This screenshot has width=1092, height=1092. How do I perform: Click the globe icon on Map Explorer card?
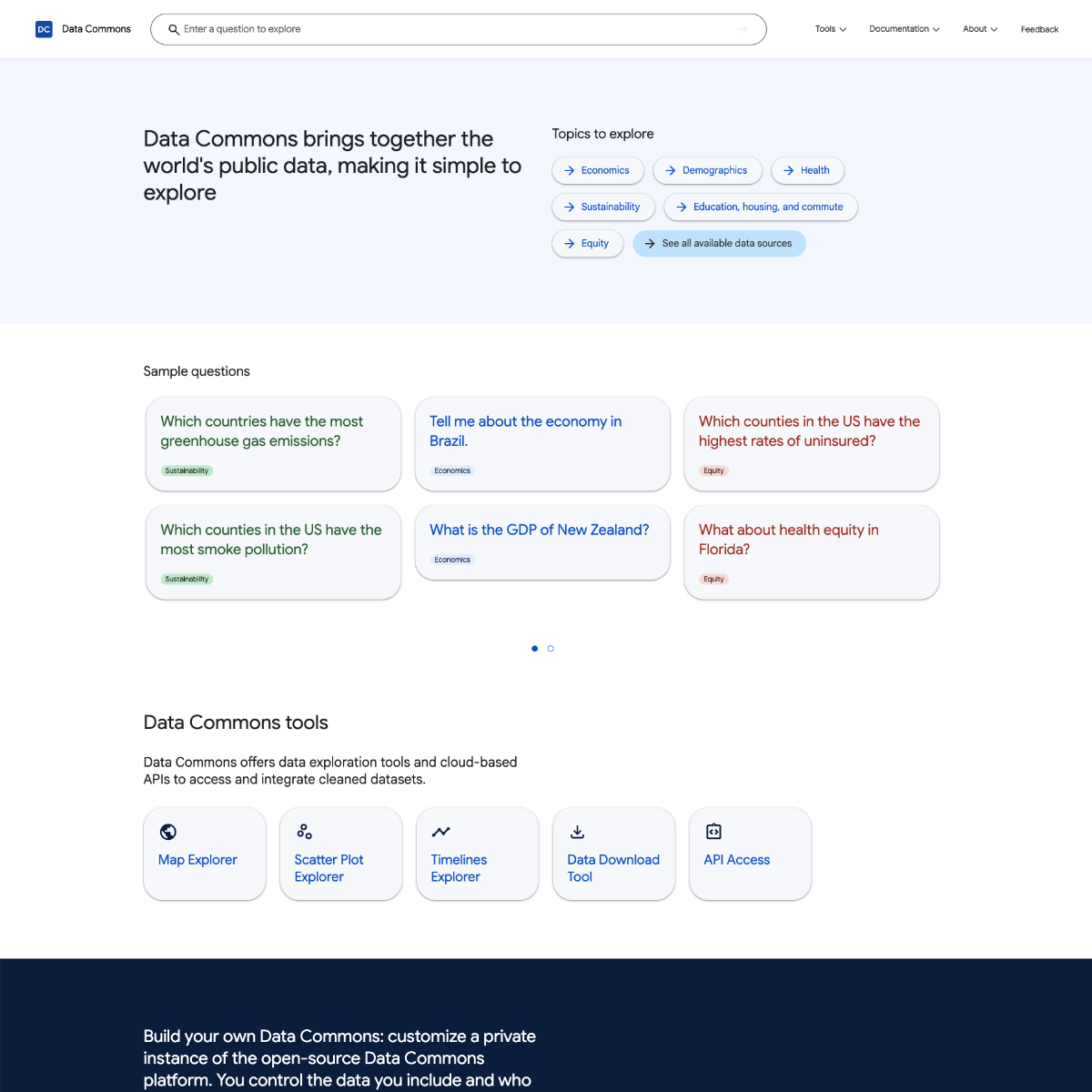[168, 832]
